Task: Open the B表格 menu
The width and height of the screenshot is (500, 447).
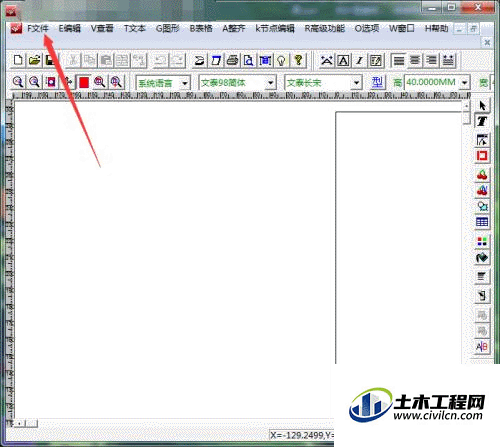Action: [x=201, y=29]
